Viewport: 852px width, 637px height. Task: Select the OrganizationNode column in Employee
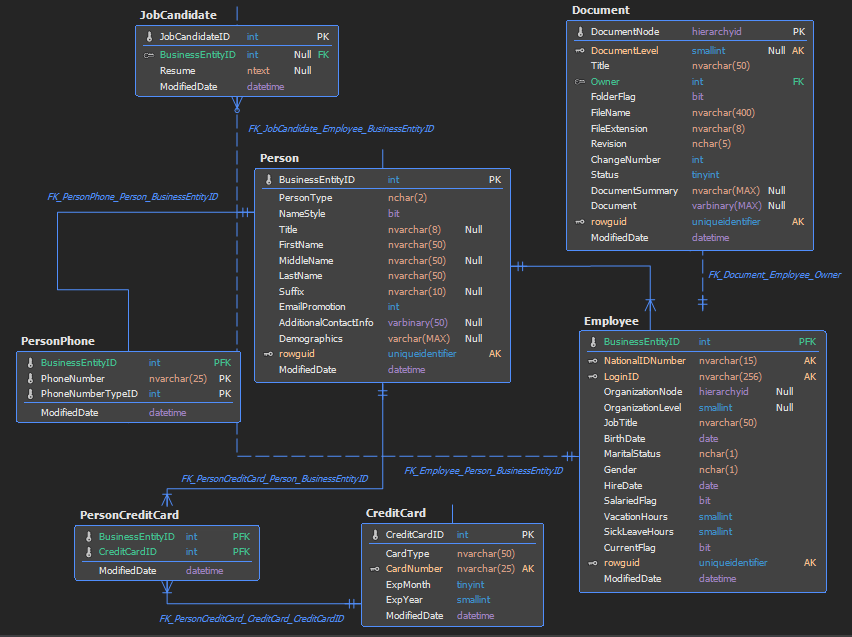(x=703, y=392)
